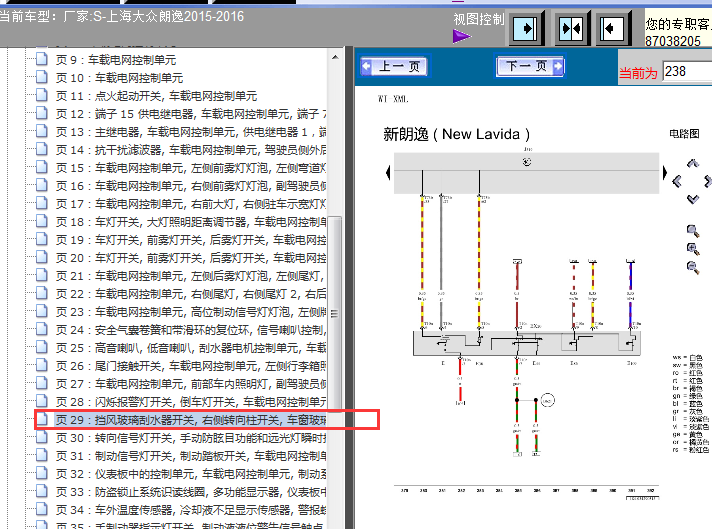
Task: Click the page icon of 页 19
Action: [x=42, y=239]
